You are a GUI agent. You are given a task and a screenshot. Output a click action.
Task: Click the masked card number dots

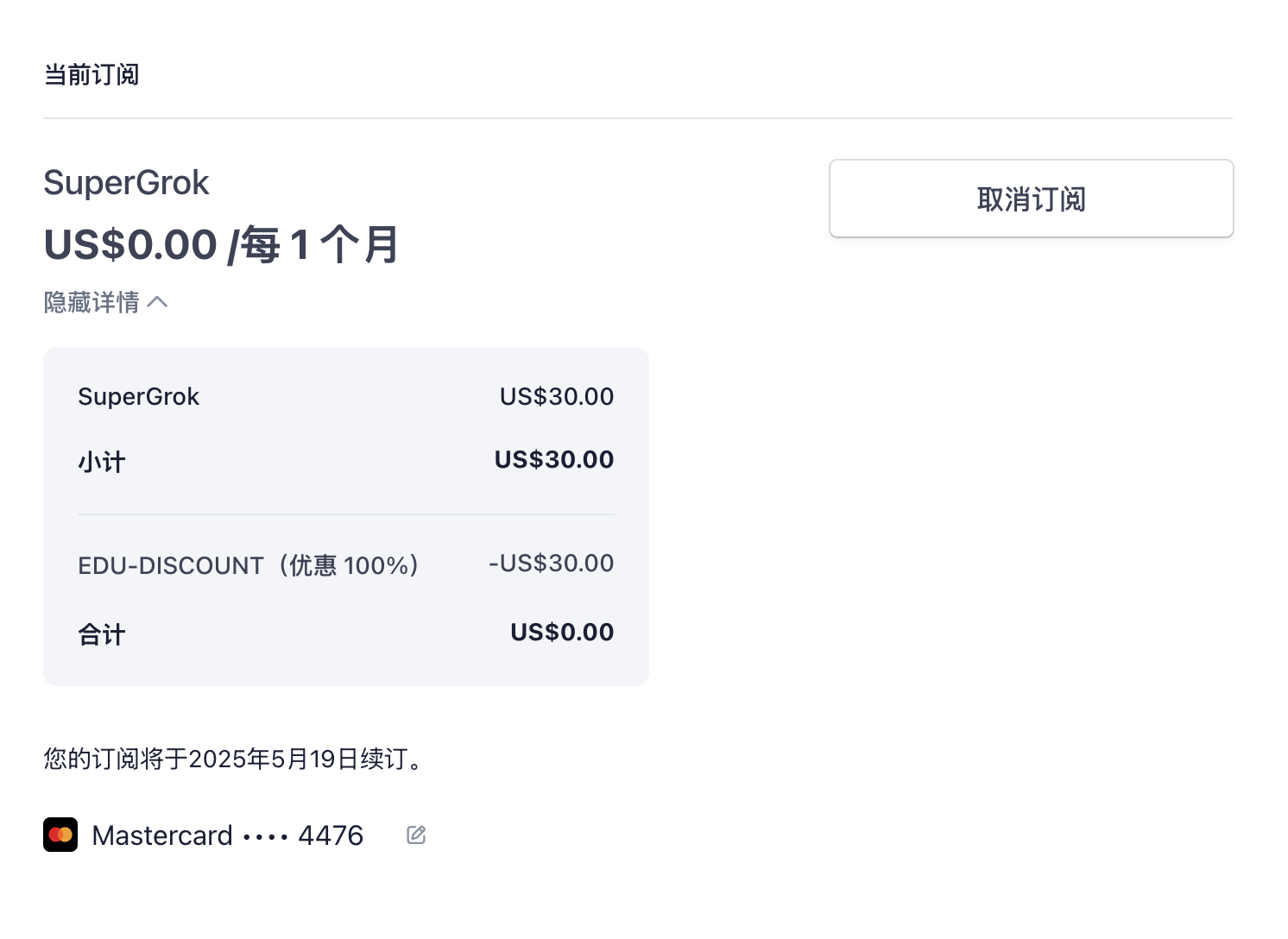pyautogui.click(x=265, y=837)
